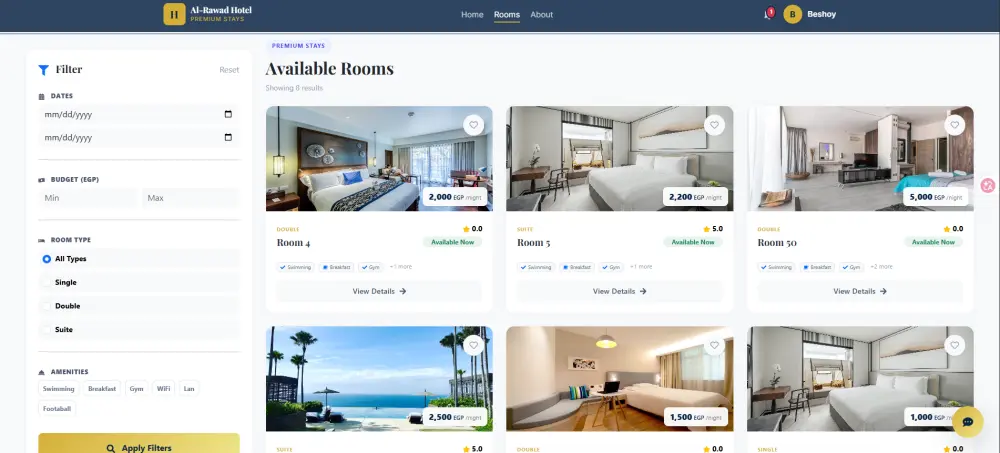Open the notifications bell icon

(768, 14)
